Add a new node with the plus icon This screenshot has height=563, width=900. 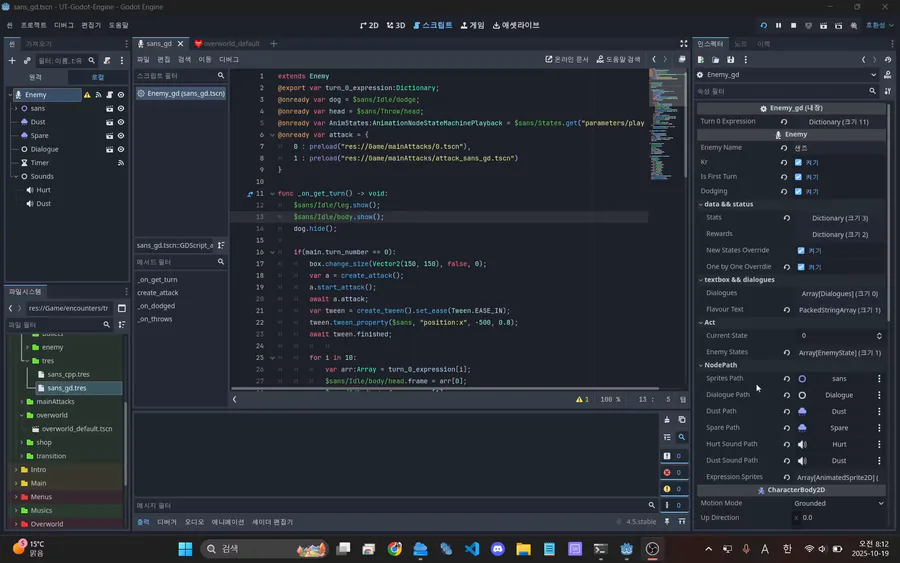(12, 60)
